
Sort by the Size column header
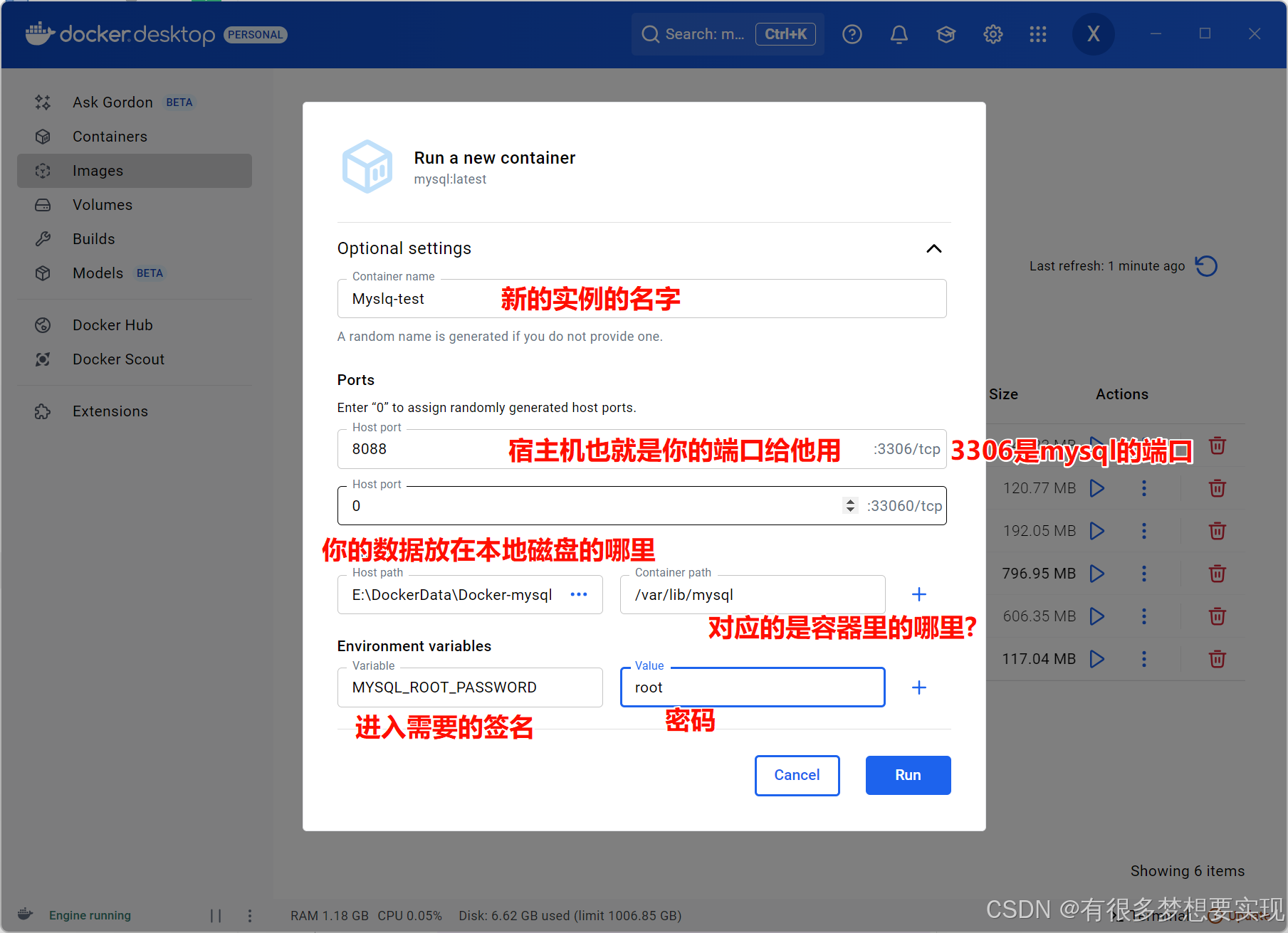click(1003, 394)
